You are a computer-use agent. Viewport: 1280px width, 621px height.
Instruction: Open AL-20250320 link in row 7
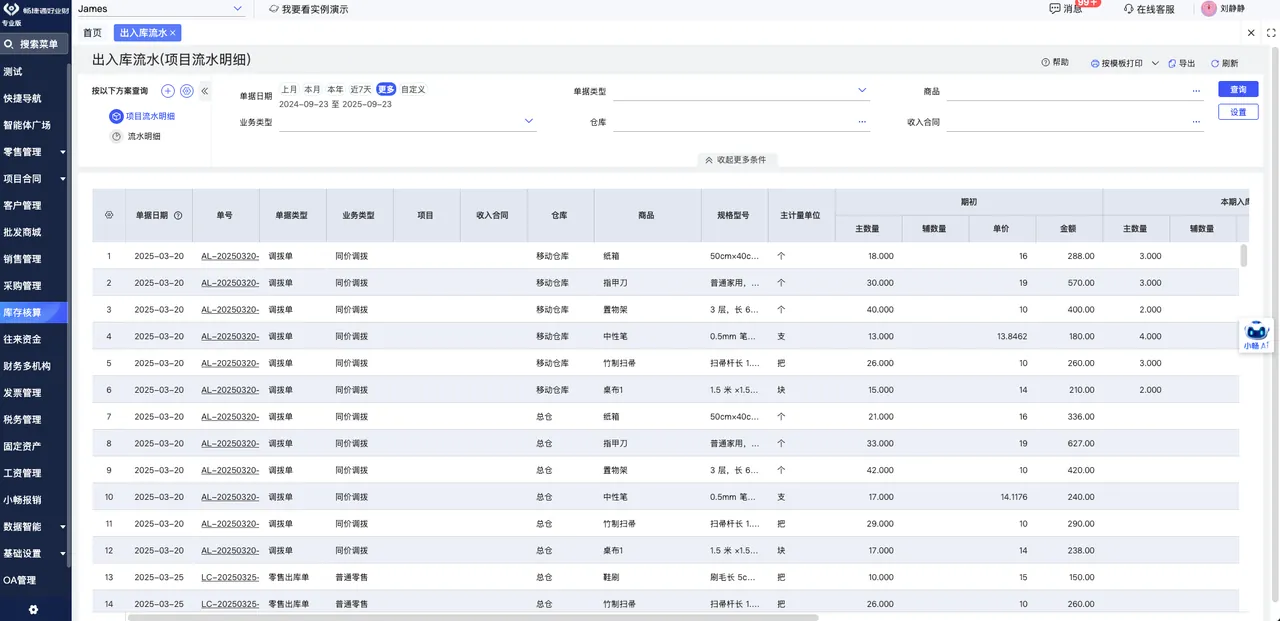pos(230,416)
